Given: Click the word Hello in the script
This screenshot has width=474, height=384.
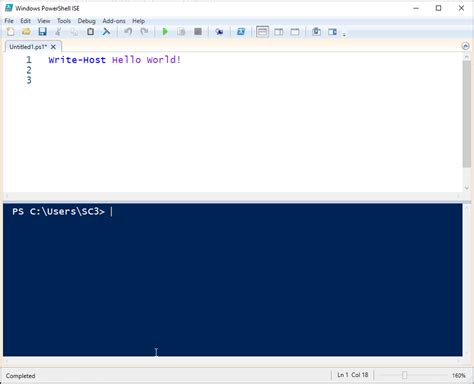Looking at the screenshot, I should coord(126,60).
